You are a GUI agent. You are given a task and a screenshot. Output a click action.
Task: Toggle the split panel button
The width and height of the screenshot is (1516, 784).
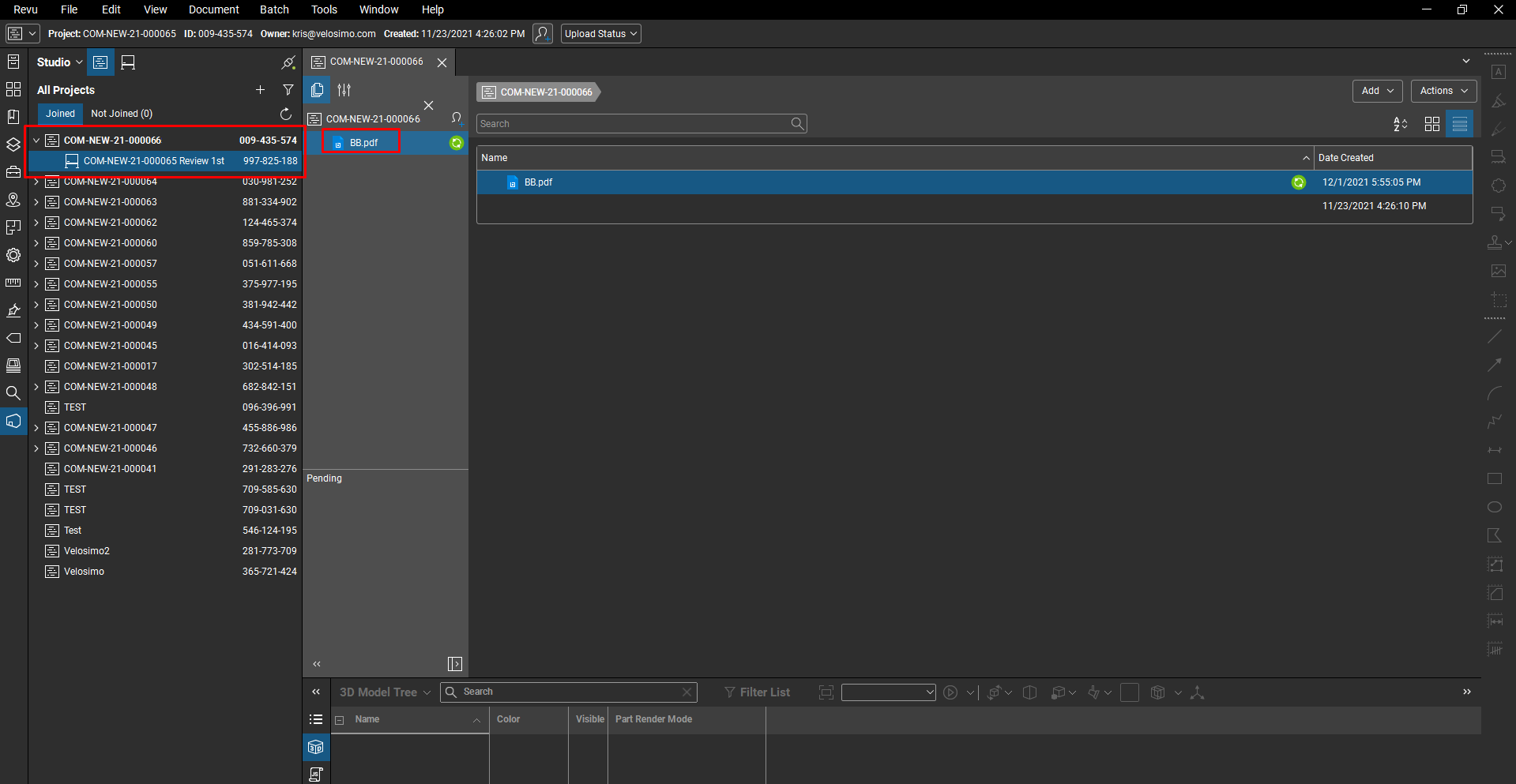455,664
